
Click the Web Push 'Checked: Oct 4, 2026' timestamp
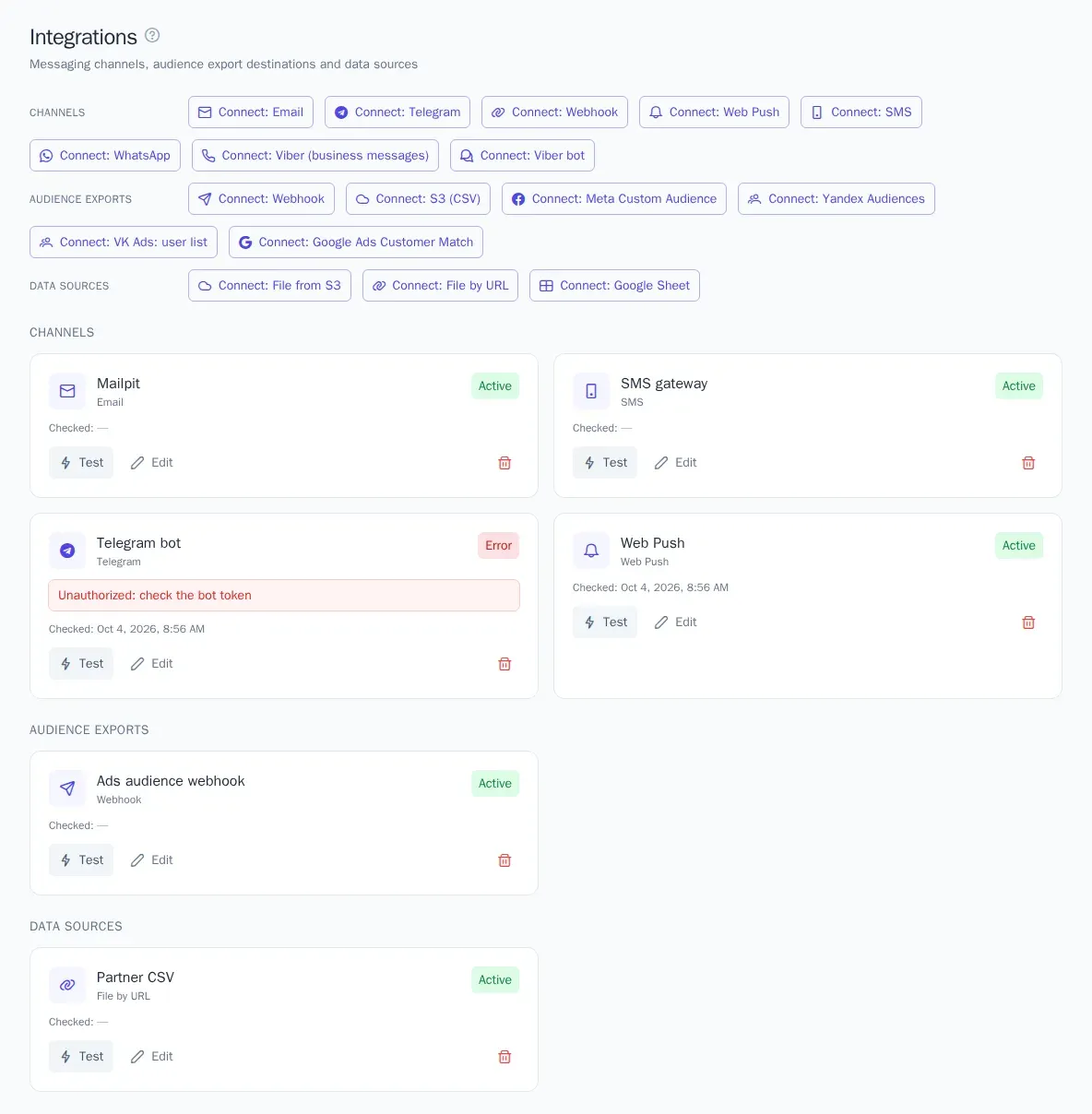click(650, 587)
